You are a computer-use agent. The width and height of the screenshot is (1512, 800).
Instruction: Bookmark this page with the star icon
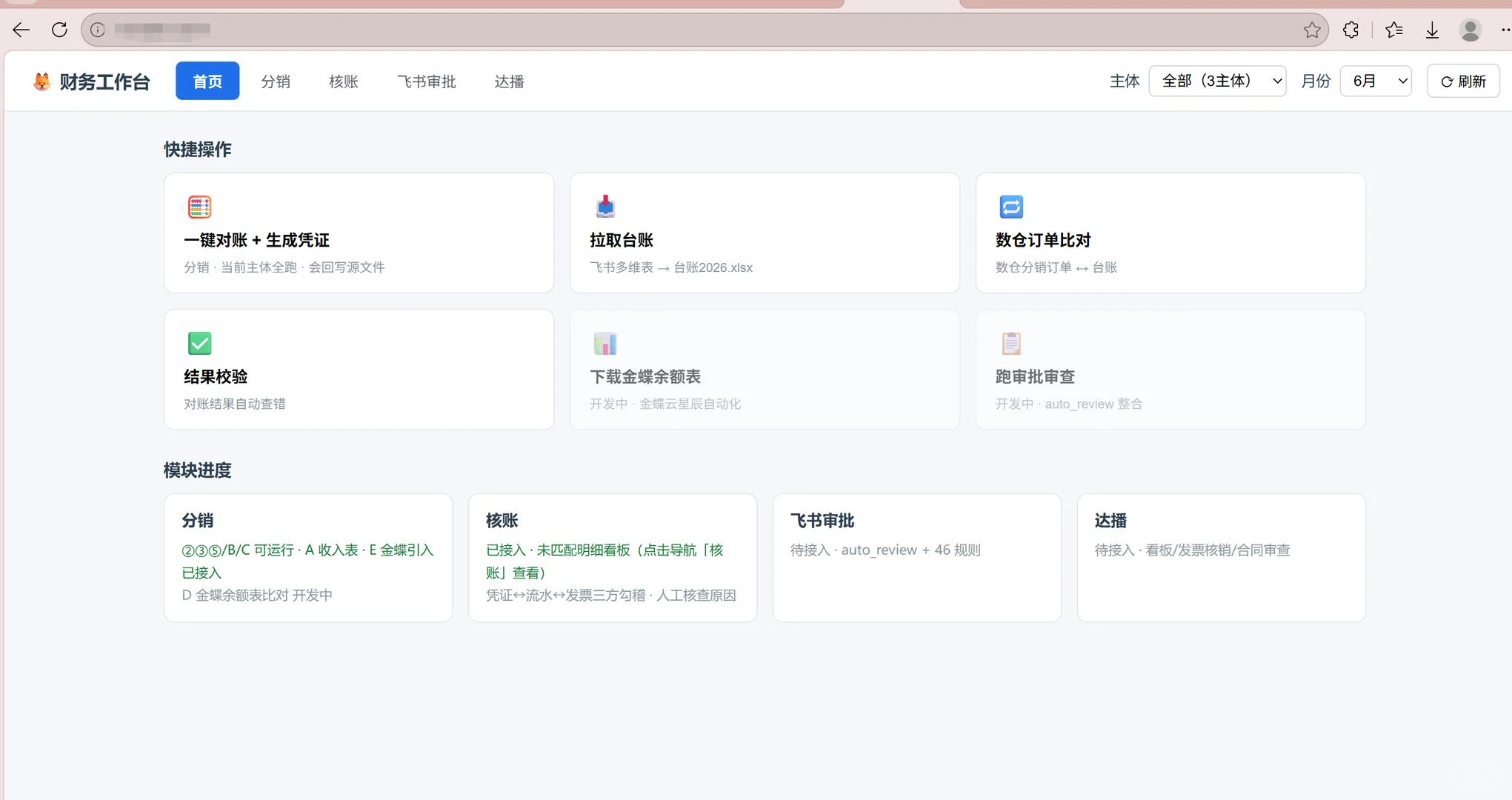tap(1311, 30)
